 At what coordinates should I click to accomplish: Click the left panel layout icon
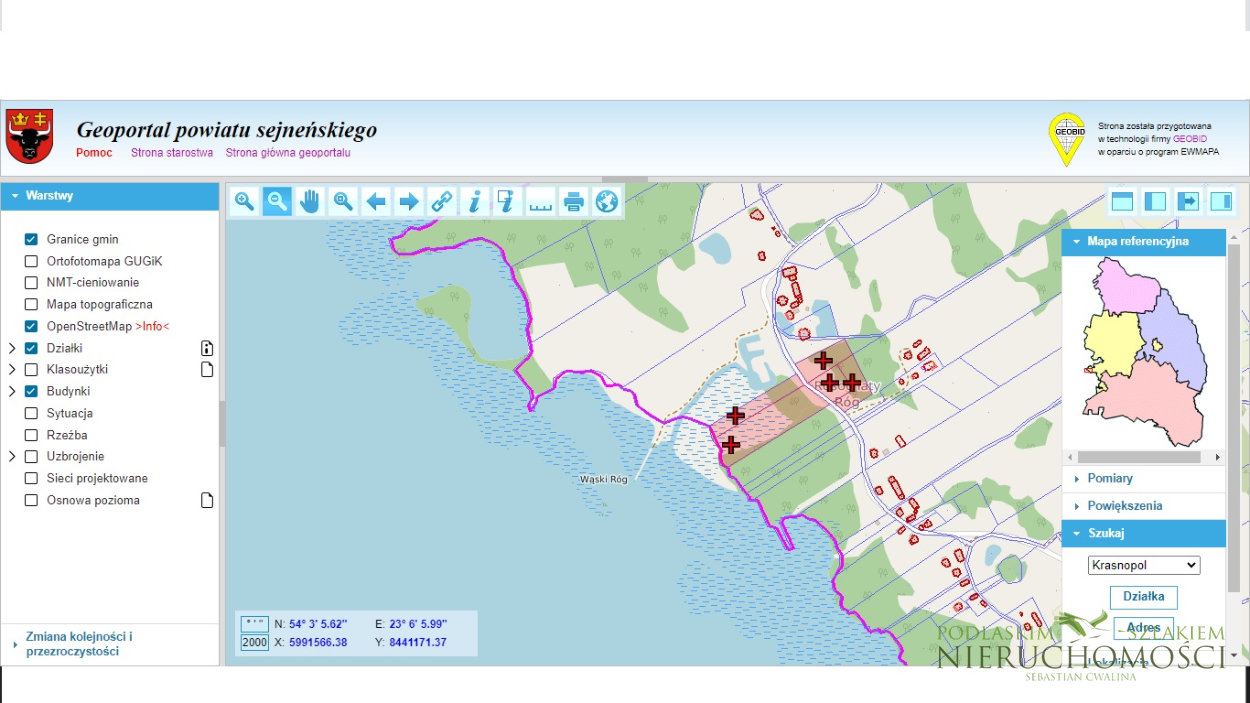tap(1155, 201)
